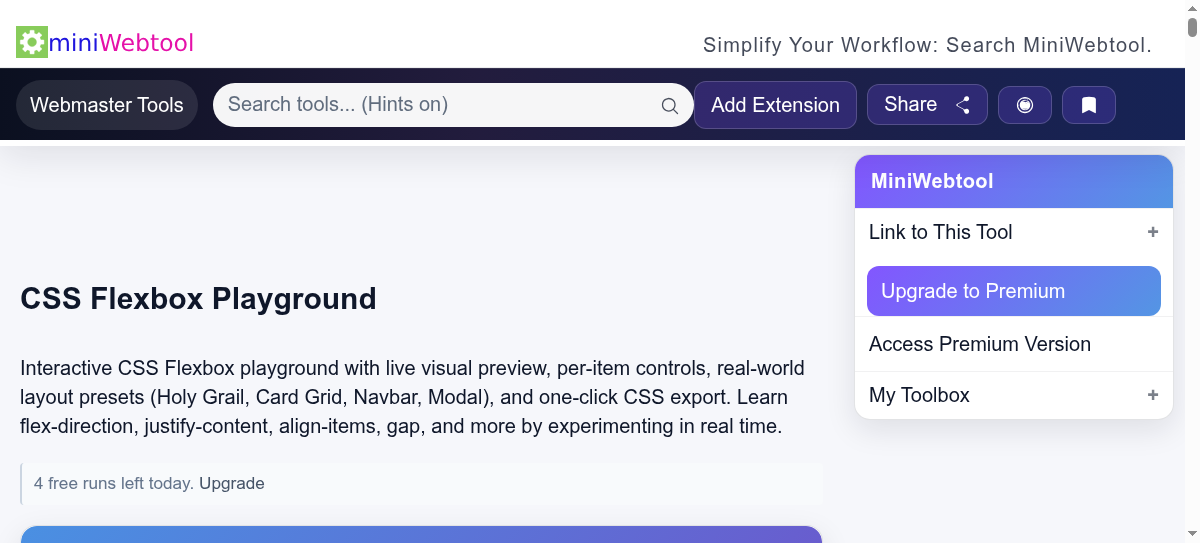Viewport: 1200px width, 543px height.
Task: Click the Share button label
Action: click(x=910, y=105)
